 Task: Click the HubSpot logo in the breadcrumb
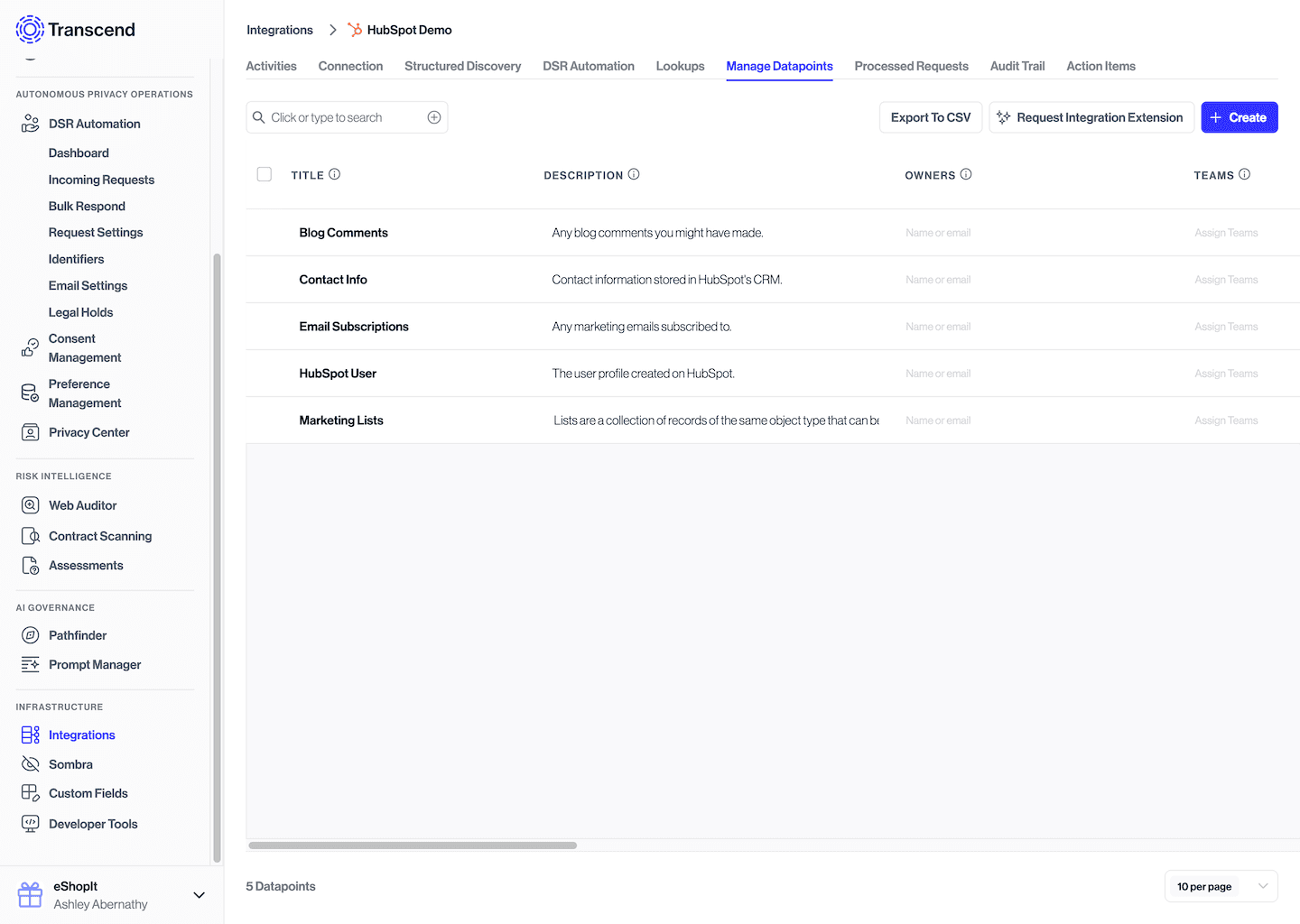[355, 29]
